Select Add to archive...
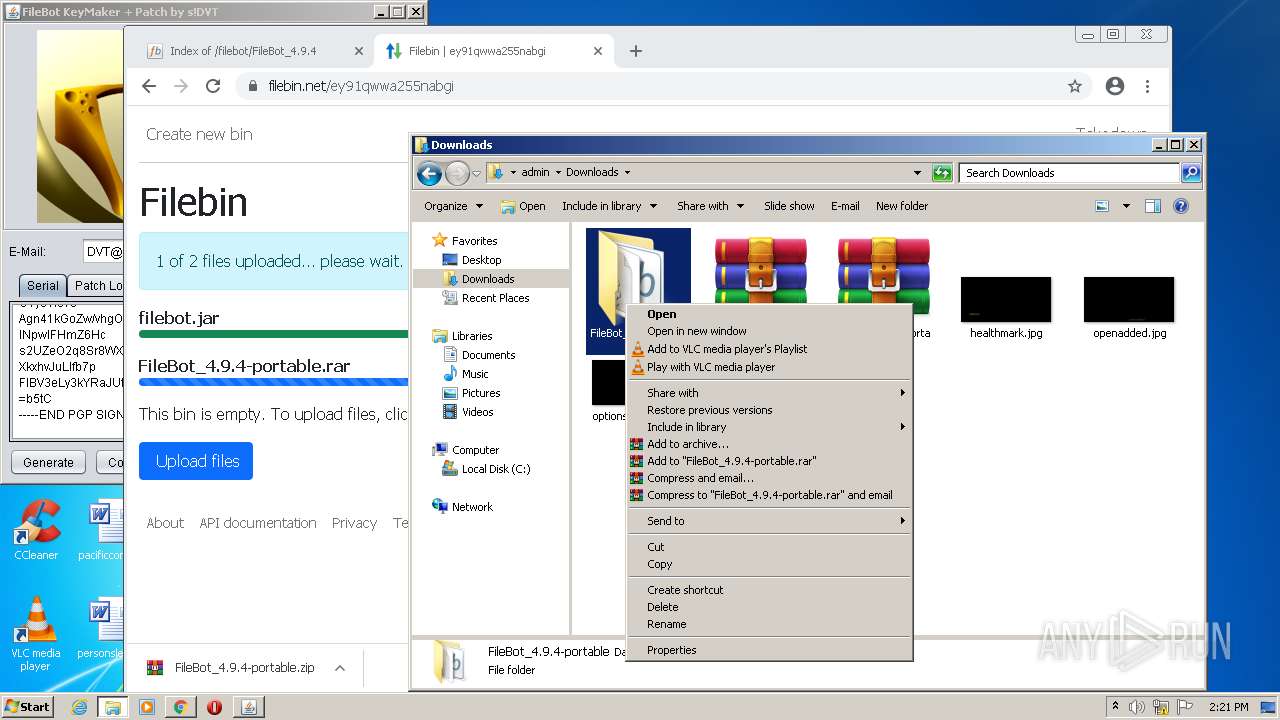Image resolution: width=1280 pixels, height=720 pixels. [x=769, y=444]
